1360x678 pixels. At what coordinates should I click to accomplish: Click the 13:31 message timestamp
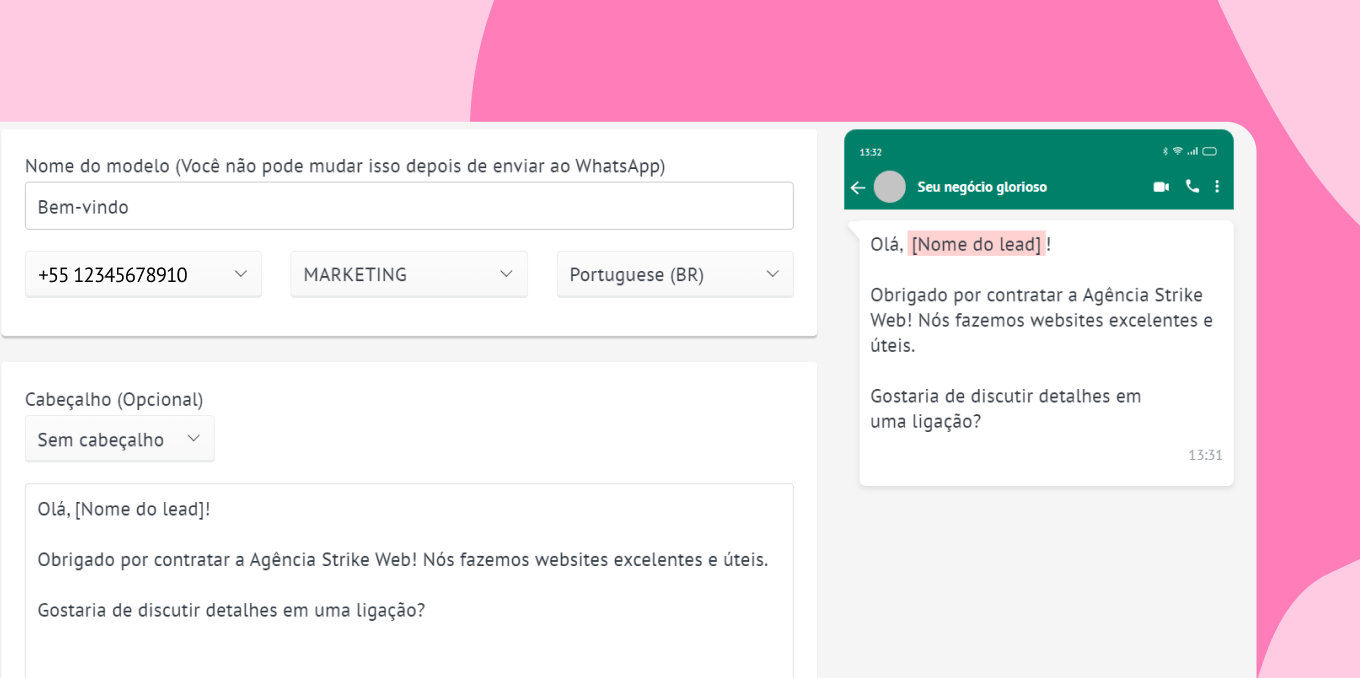point(1205,455)
